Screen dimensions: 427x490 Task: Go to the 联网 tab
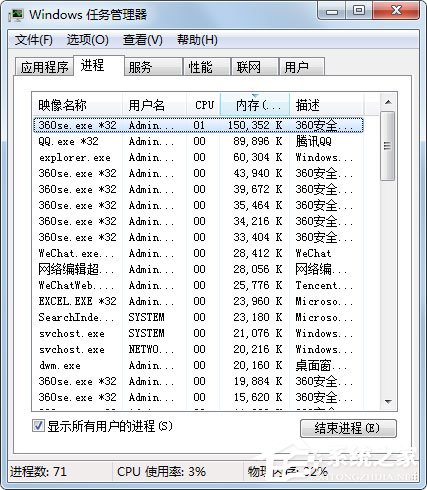(x=255, y=67)
